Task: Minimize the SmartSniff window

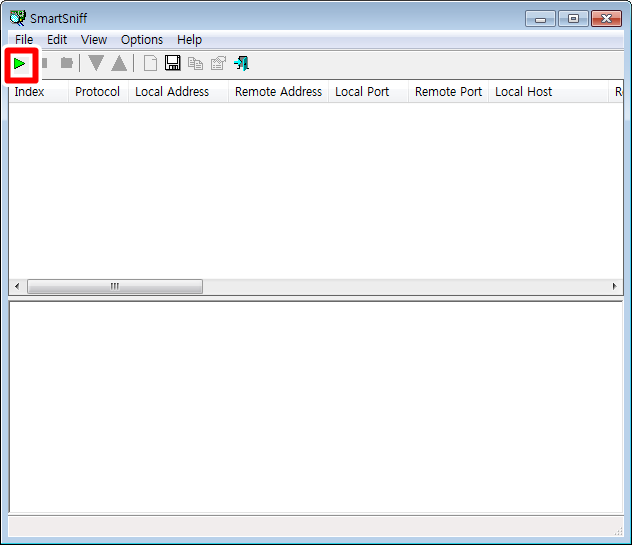Action: point(540,19)
